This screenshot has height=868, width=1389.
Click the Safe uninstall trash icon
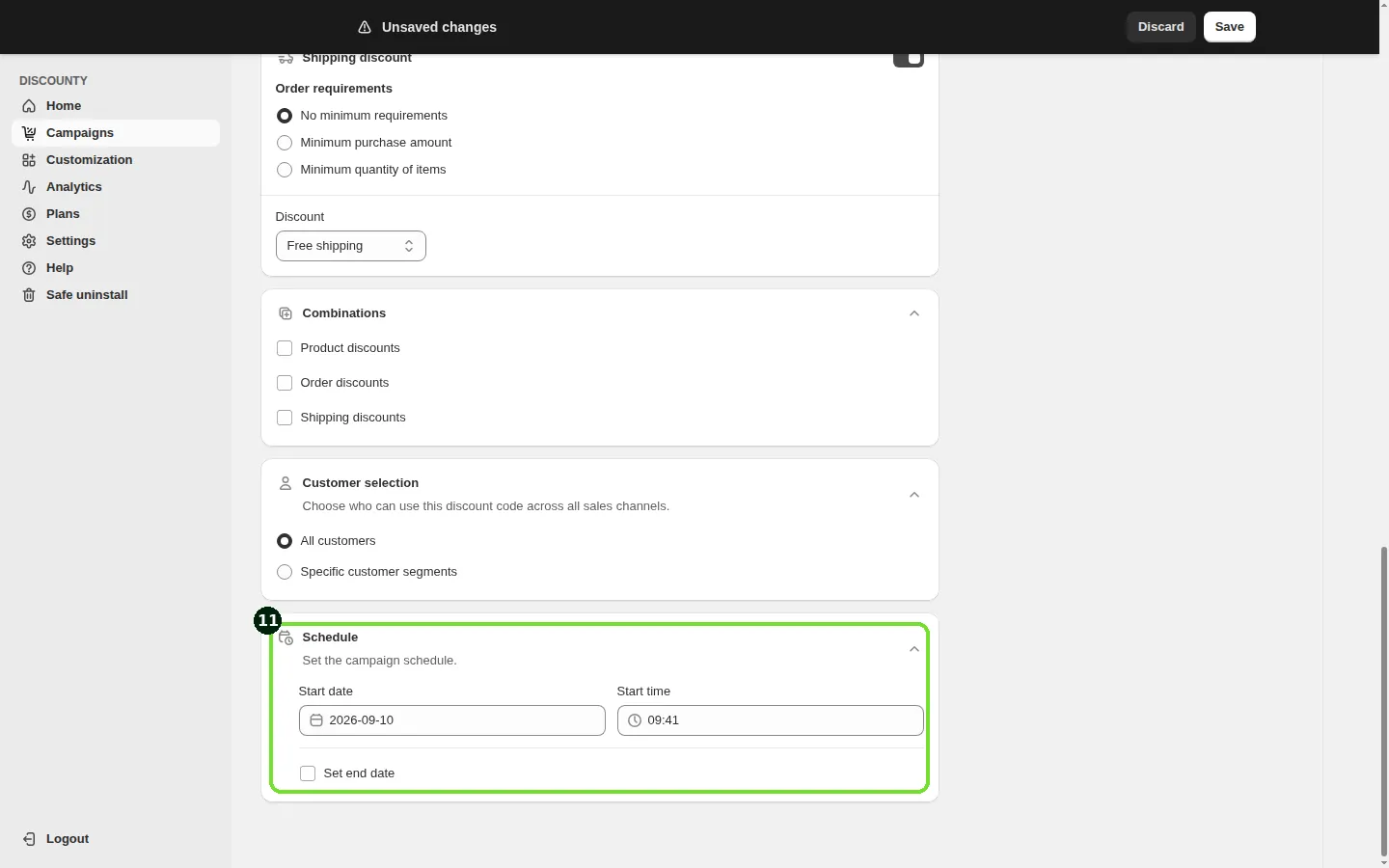point(29,295)
